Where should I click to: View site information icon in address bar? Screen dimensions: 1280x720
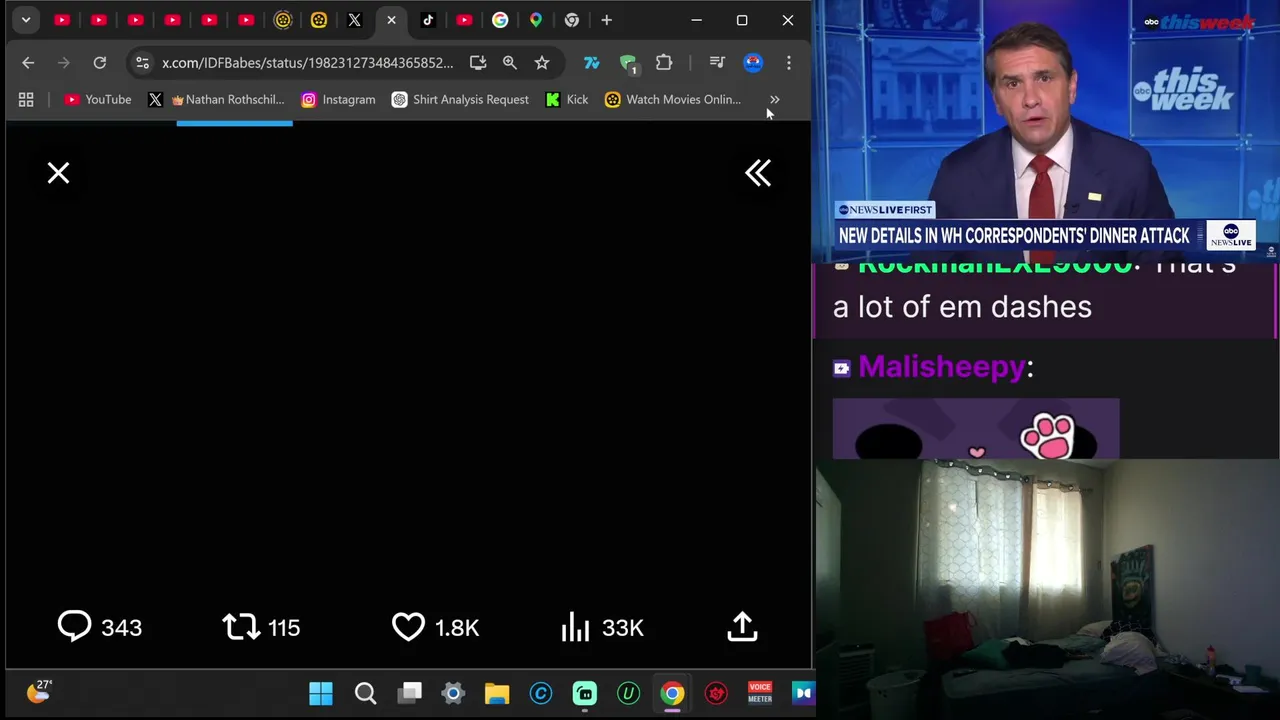(x=142, y=63)
